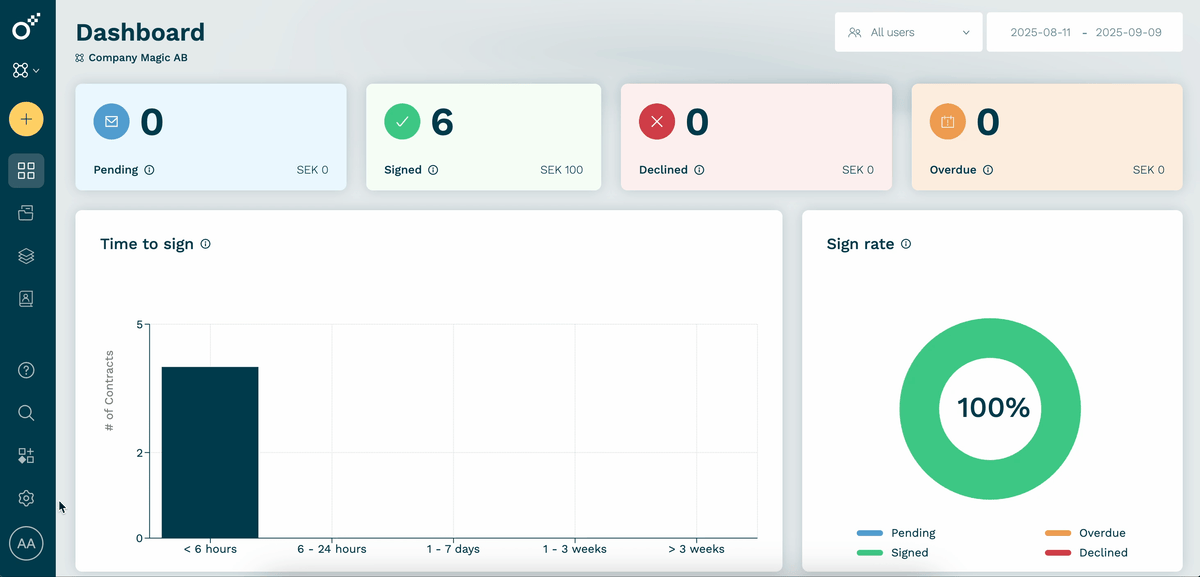Image resolution: width=1200 pixels, height=577 pixels.
Task: Select the templates stack icon in sidebar
Action: coord(26,255)
